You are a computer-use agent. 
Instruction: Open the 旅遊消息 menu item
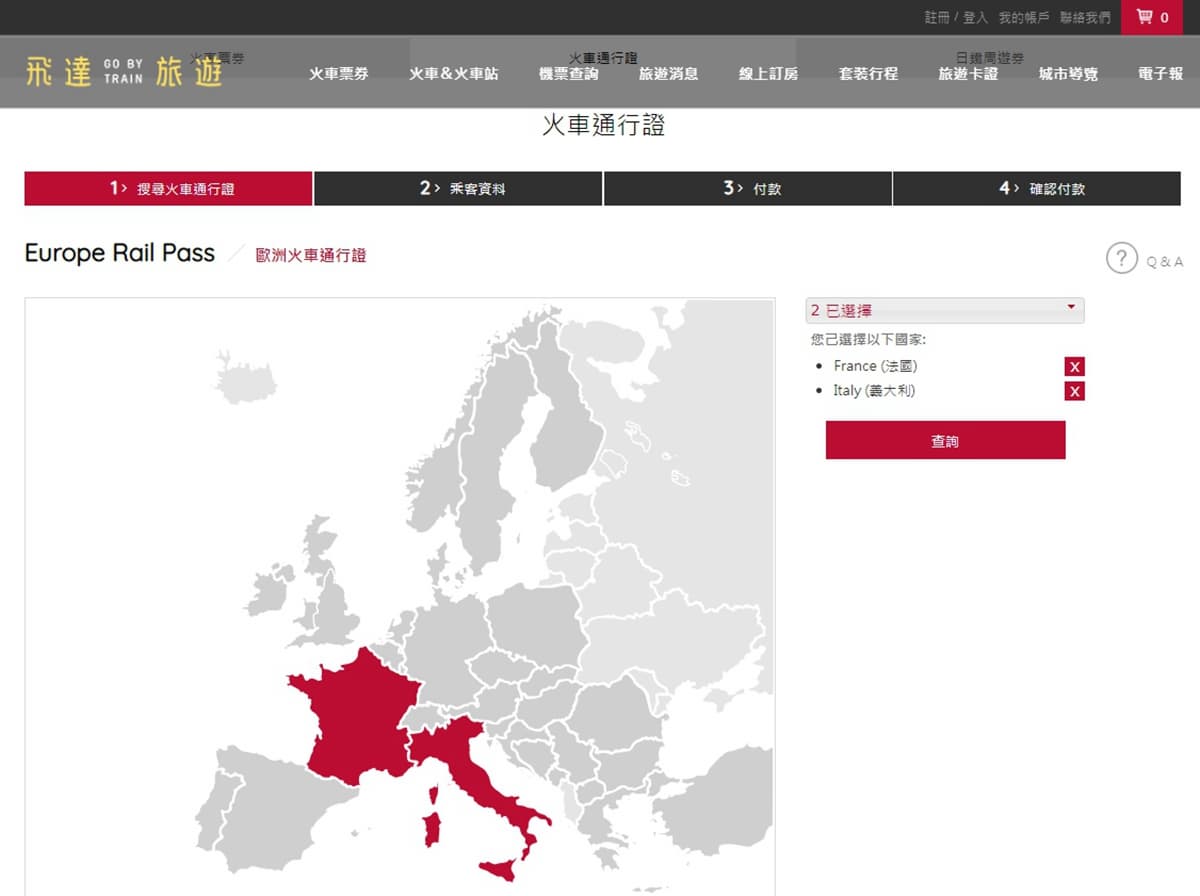coord(669,74)
